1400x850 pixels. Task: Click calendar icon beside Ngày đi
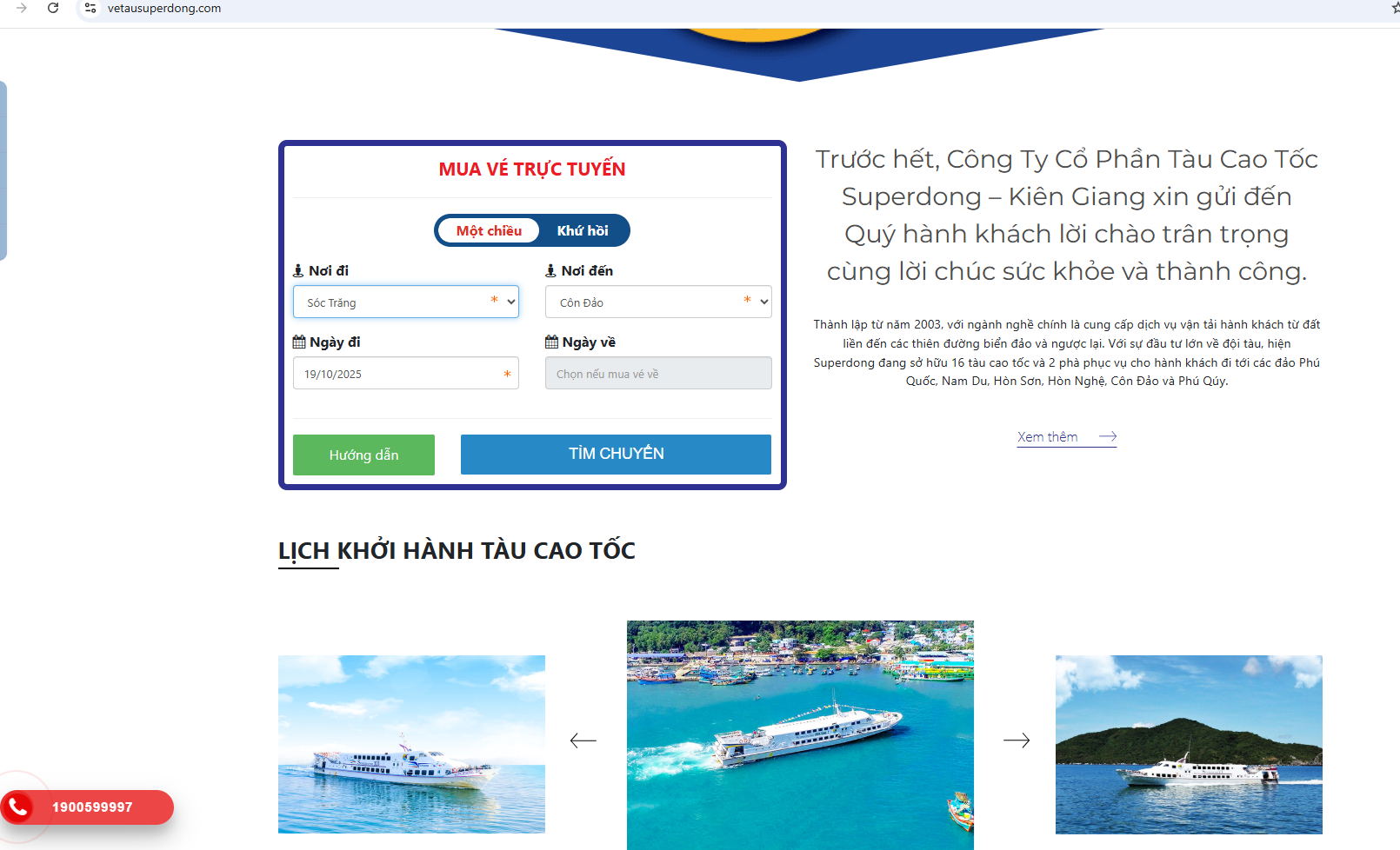(299, 342)
